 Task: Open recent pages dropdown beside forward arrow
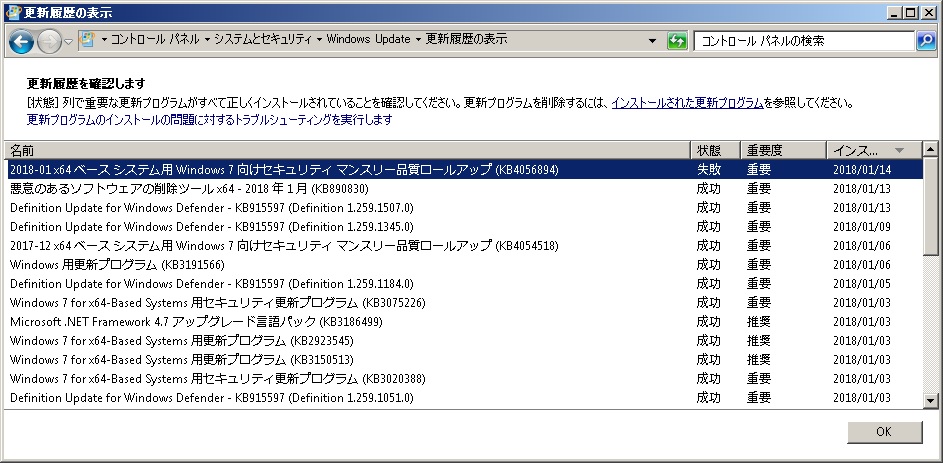(68, 42)
